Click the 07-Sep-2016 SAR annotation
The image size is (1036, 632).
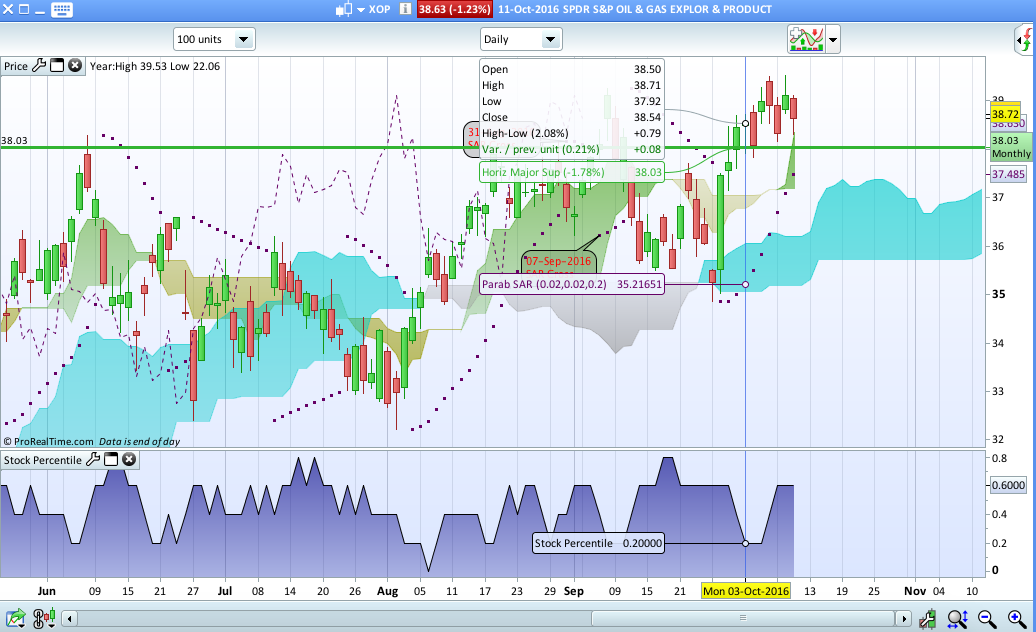click(559, 263)
